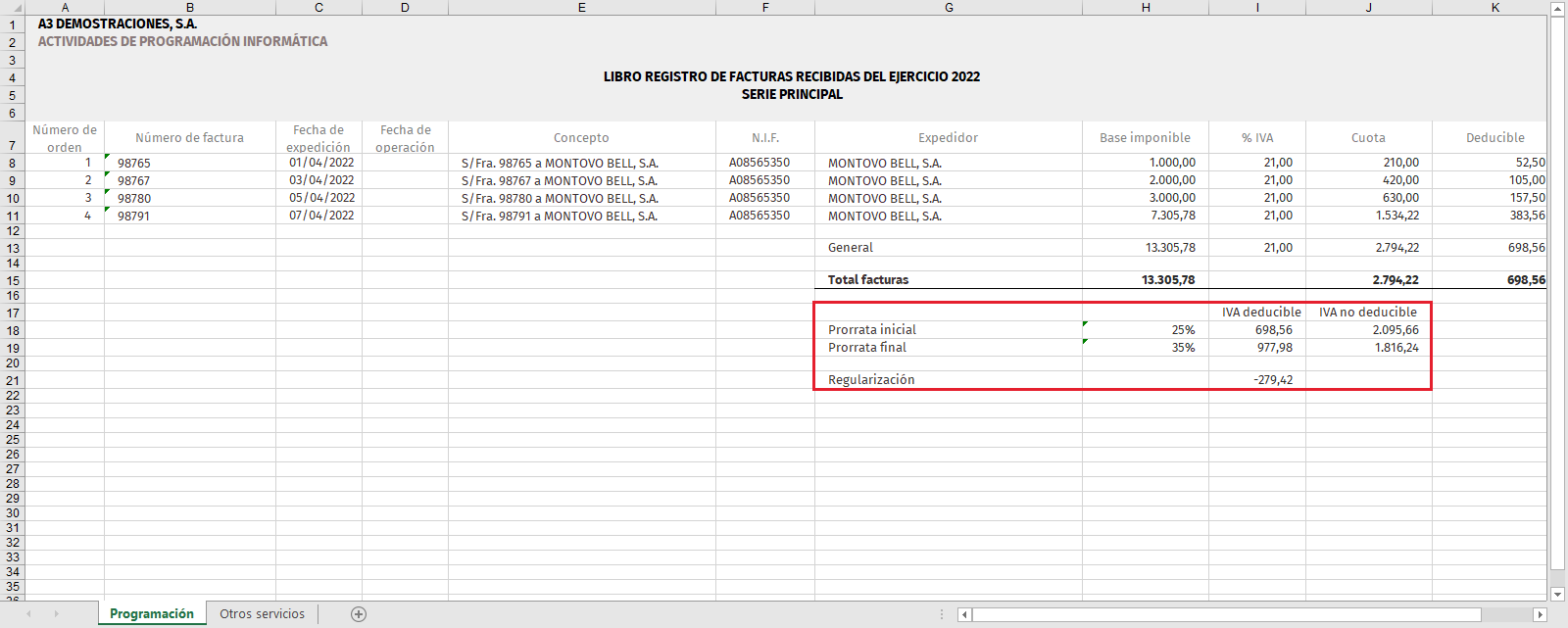Click the Regularización label cell

coord(949,380)
